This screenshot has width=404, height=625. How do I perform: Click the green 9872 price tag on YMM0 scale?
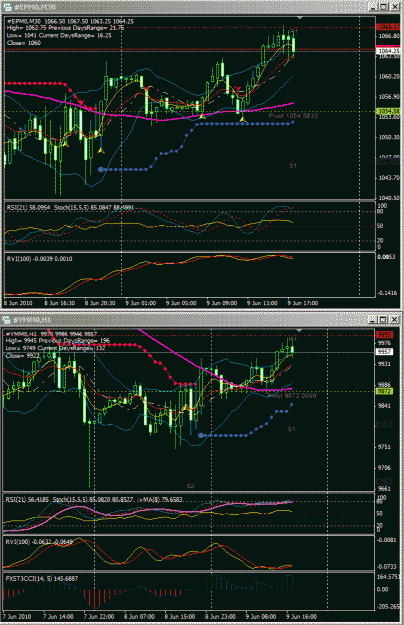[384, 391]
